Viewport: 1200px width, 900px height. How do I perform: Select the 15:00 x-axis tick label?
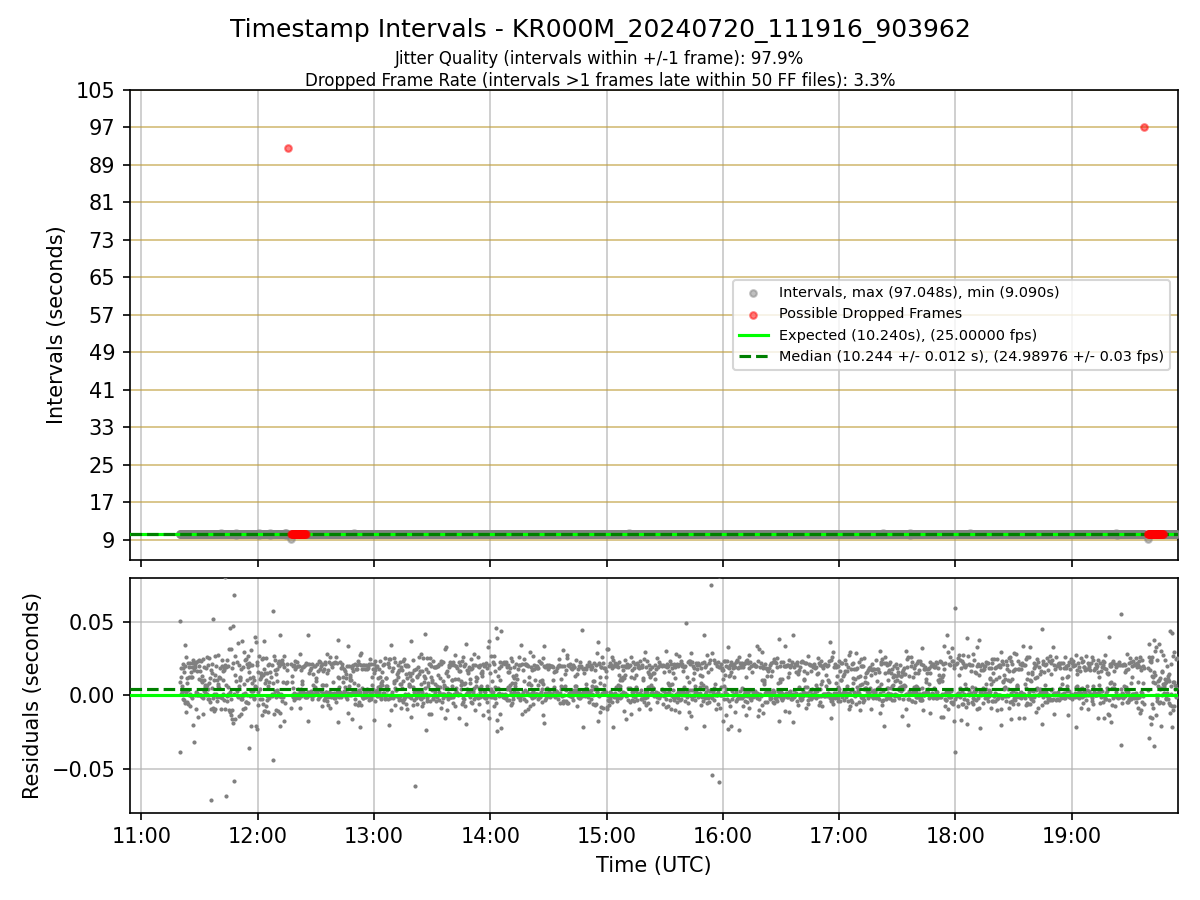click(607, 837)
